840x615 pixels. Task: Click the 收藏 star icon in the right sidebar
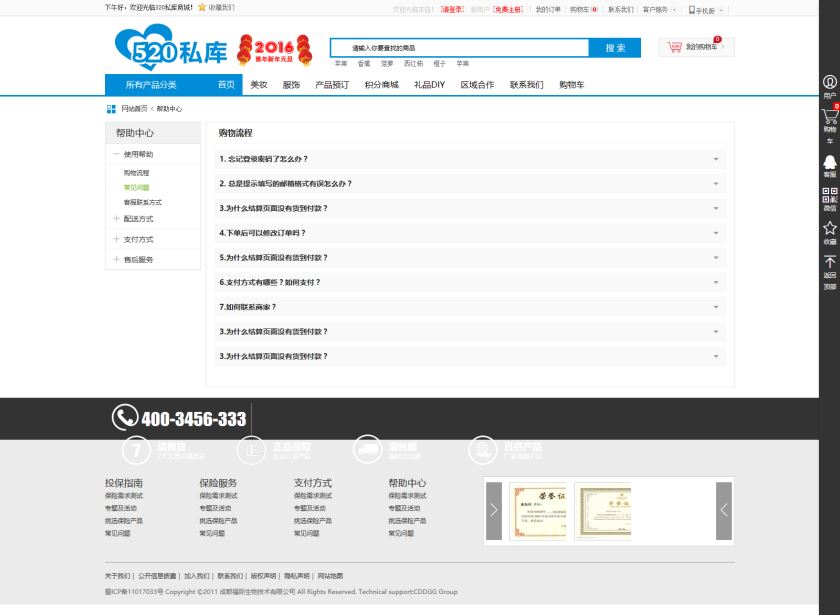coord(829,228)
